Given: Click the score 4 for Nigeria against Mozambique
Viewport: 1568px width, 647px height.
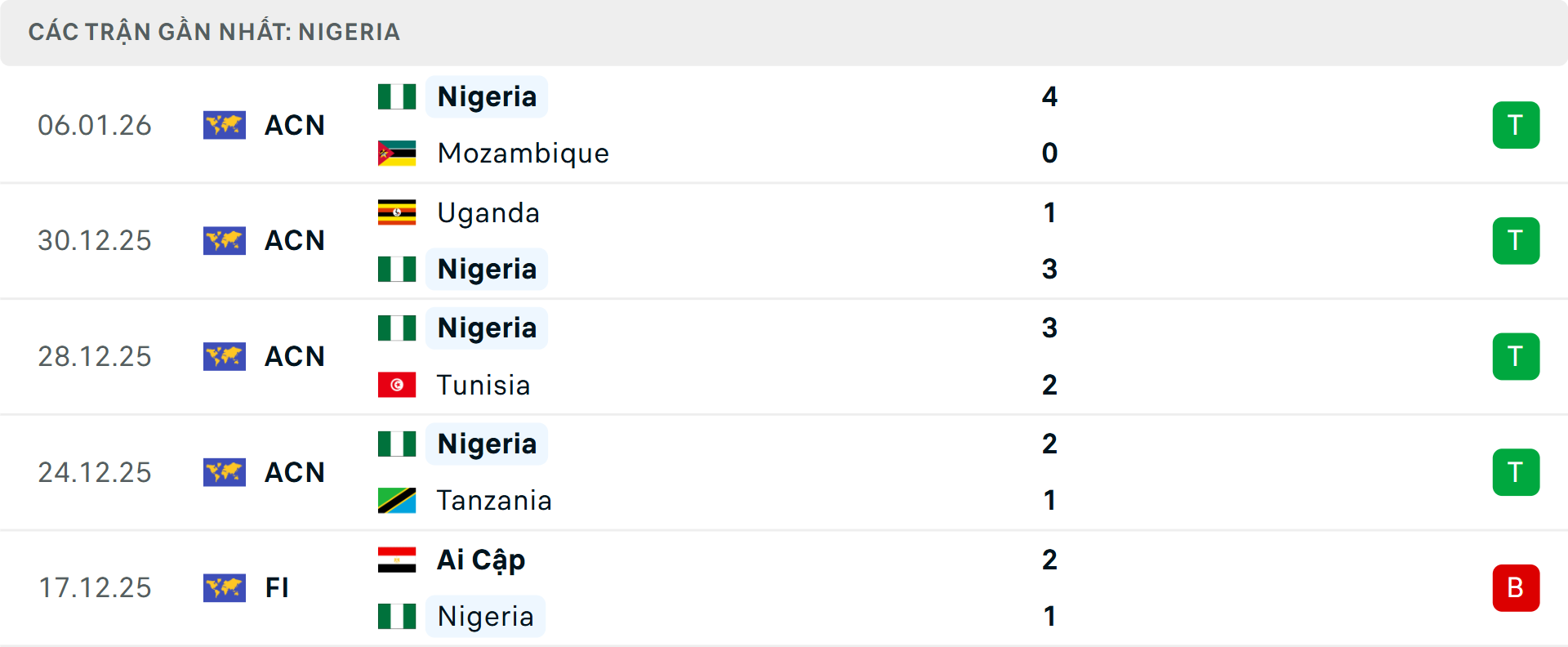Looking at the screenshot, I should pyautogui.click(x=1050, y=96).
